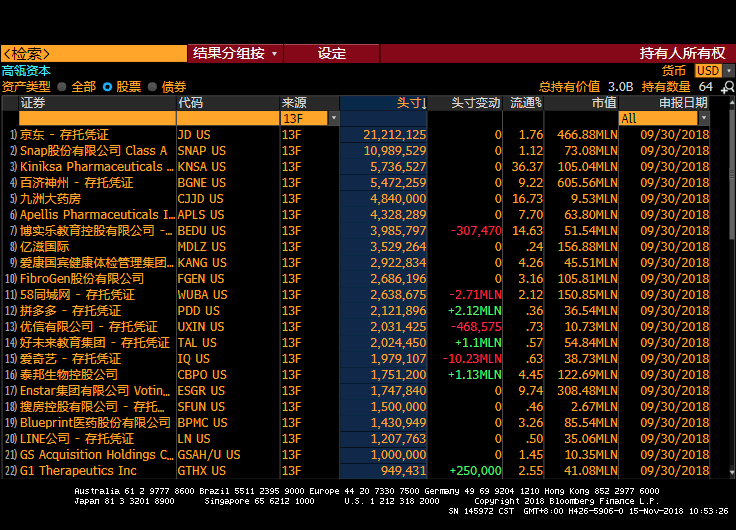Screen dimensions: 736x530
Task: Sort by the 申报日期 column header
Action: (x=665, y=103)
